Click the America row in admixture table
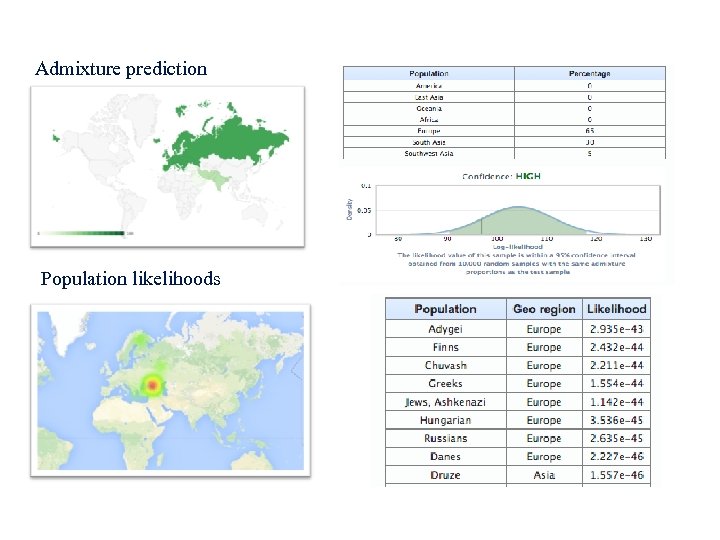Image resolution: width=720 pixels, height=540 pixels. 504,86
